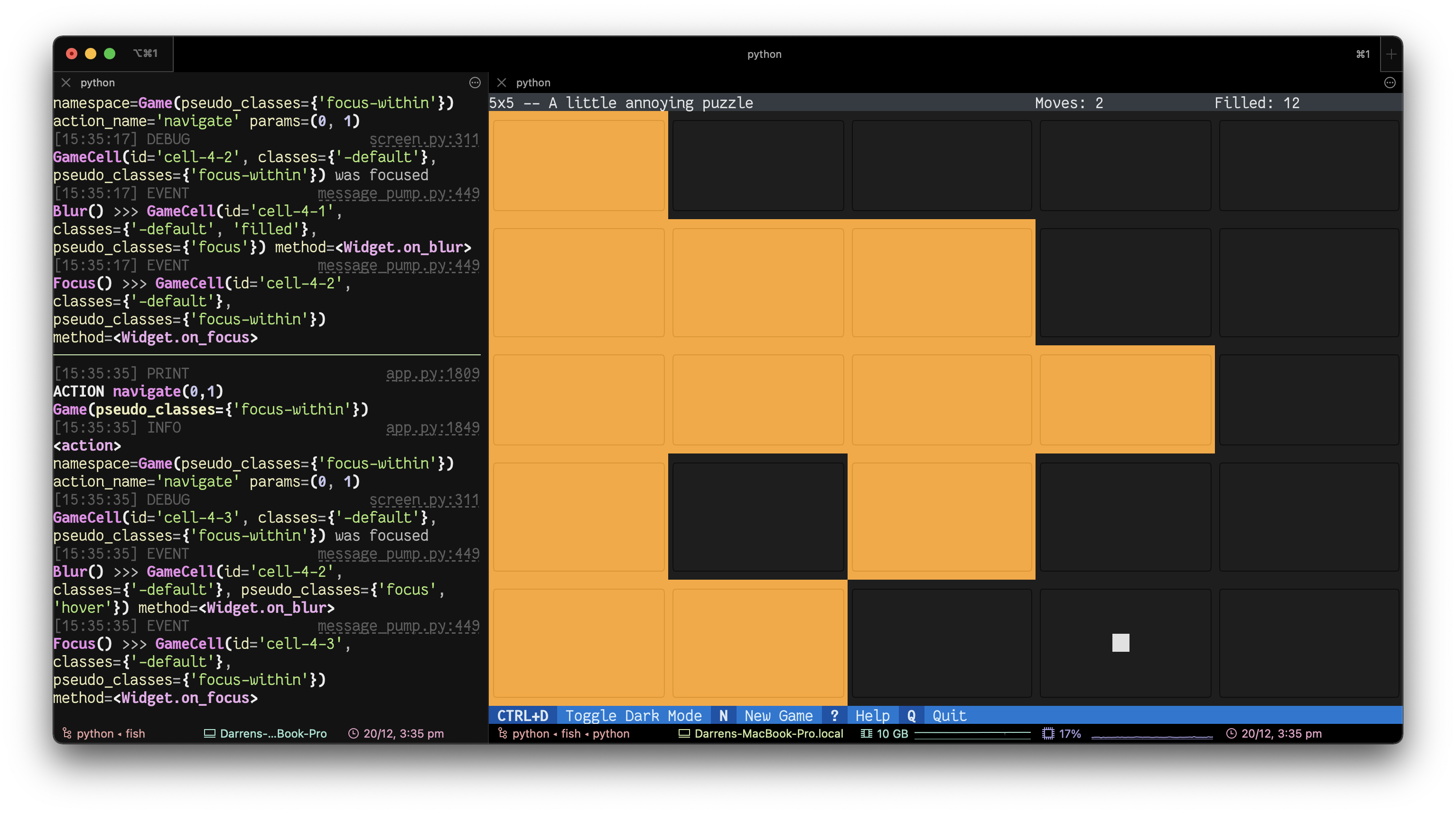This screenshot has height=814, width=1456.
Task: Toggle the empty cell in row 2 column 5
Action: click(1308, 282)
